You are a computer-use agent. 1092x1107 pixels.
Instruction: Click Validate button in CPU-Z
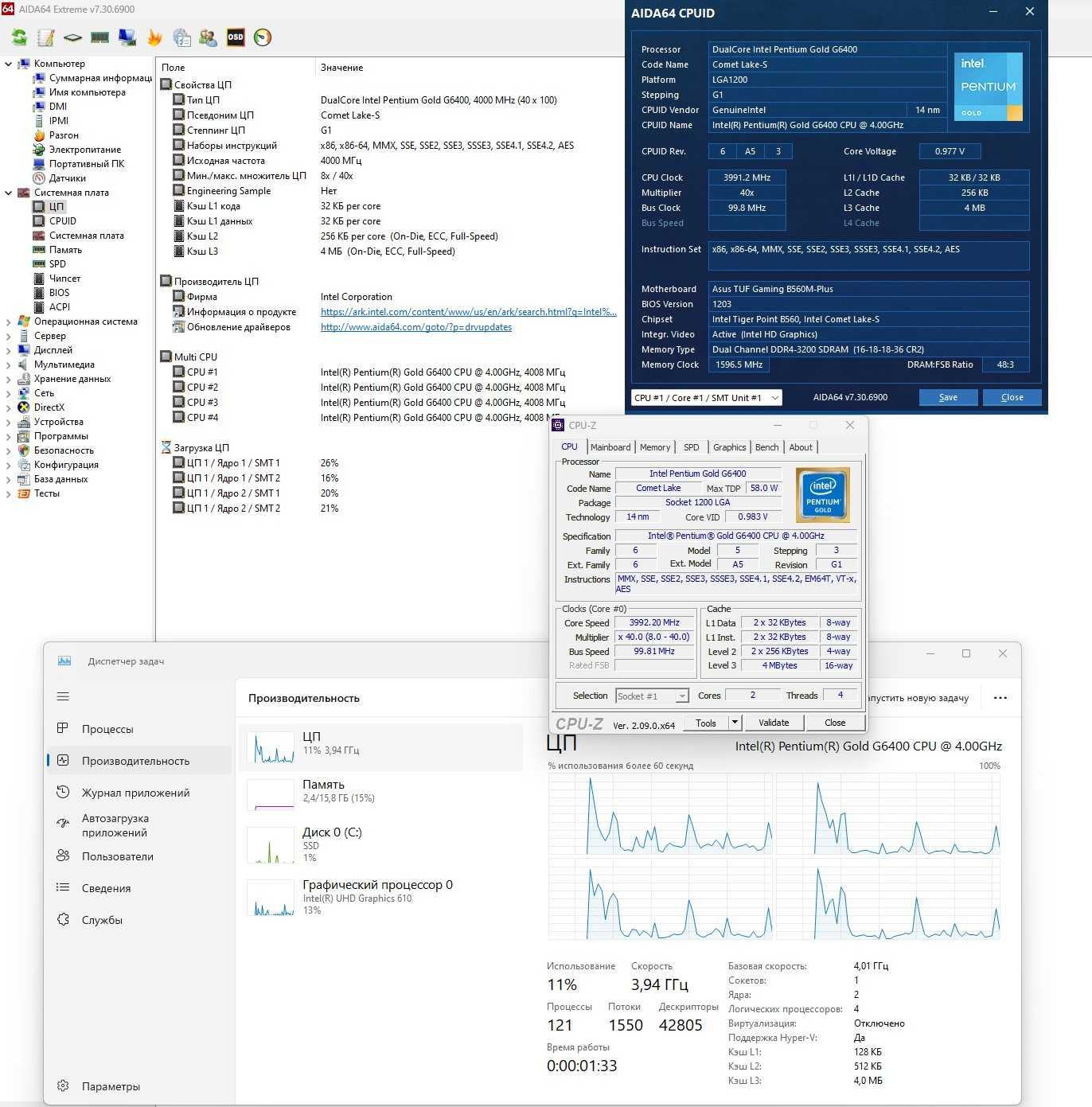pyautogui.click(x=774, y=723)
